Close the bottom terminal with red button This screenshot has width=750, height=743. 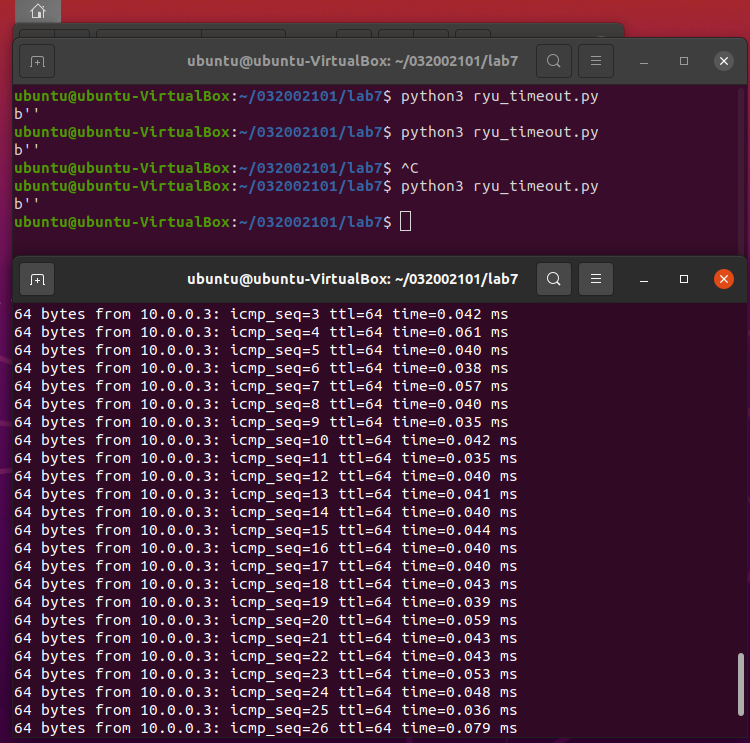point(724,279)
